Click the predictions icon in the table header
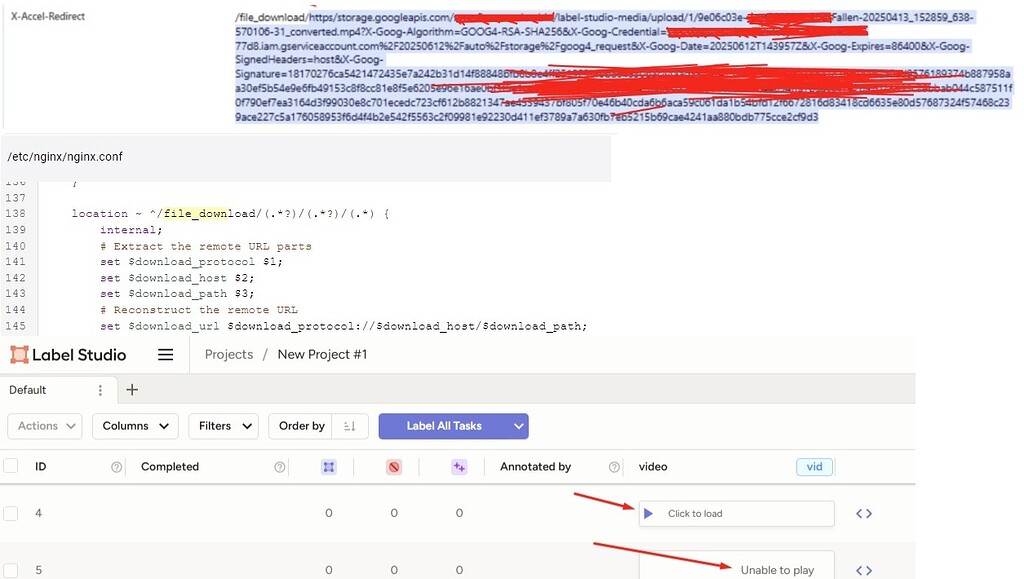1024x579 pixels. [459, 466]
